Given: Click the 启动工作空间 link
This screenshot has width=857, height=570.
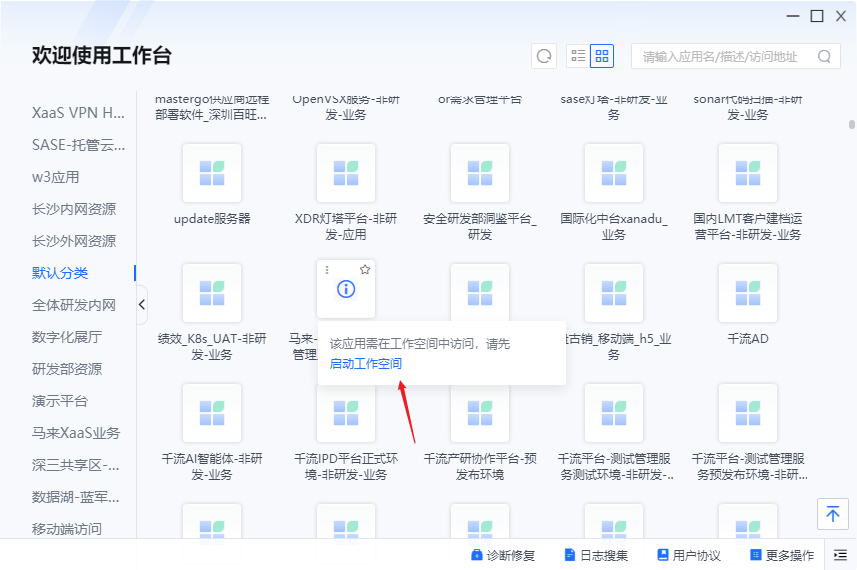Looking at the screenshot, I should click(366, 364).
